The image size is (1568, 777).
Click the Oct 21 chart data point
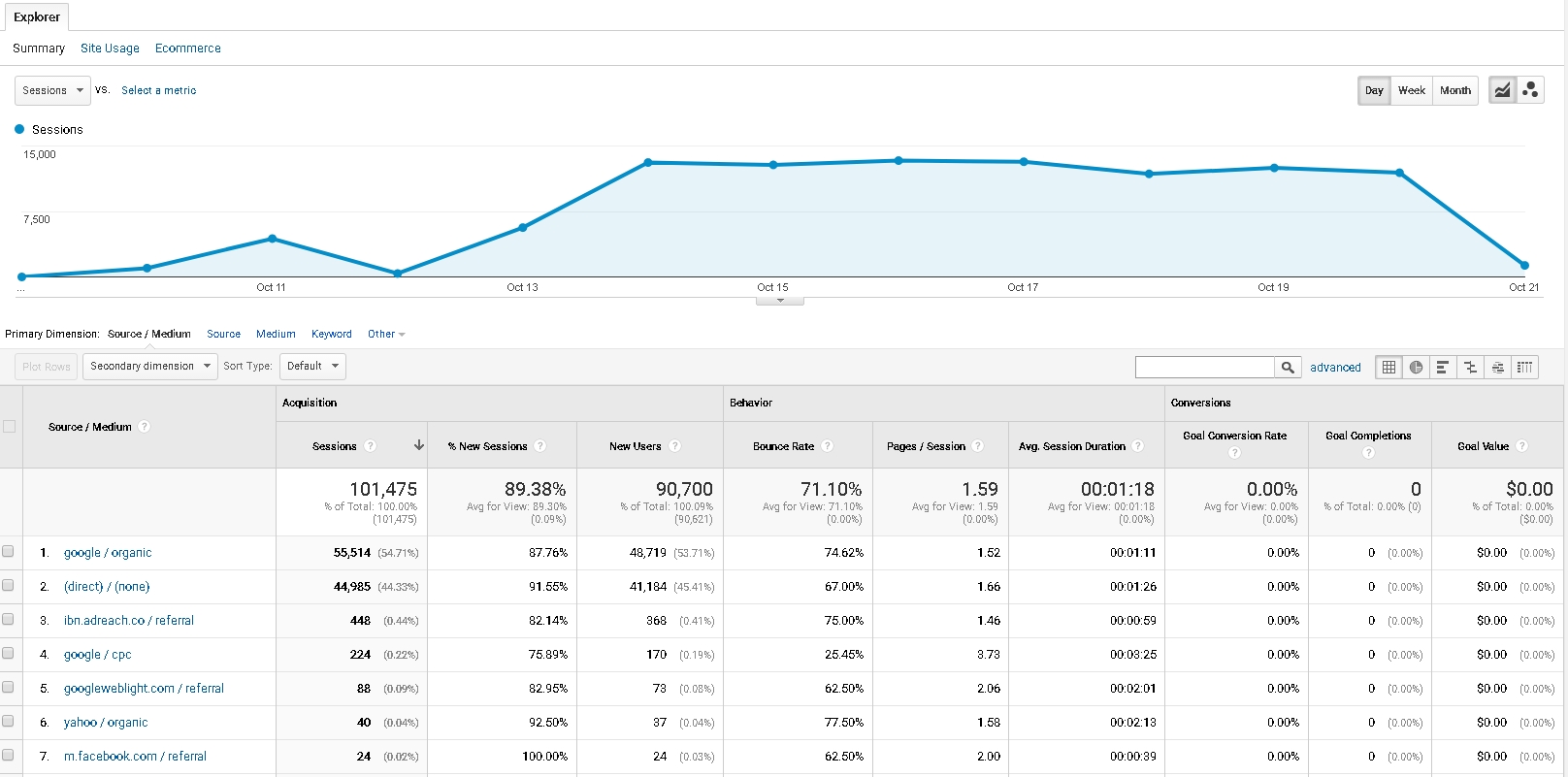pyautogui.click(x=1524, y=265)
